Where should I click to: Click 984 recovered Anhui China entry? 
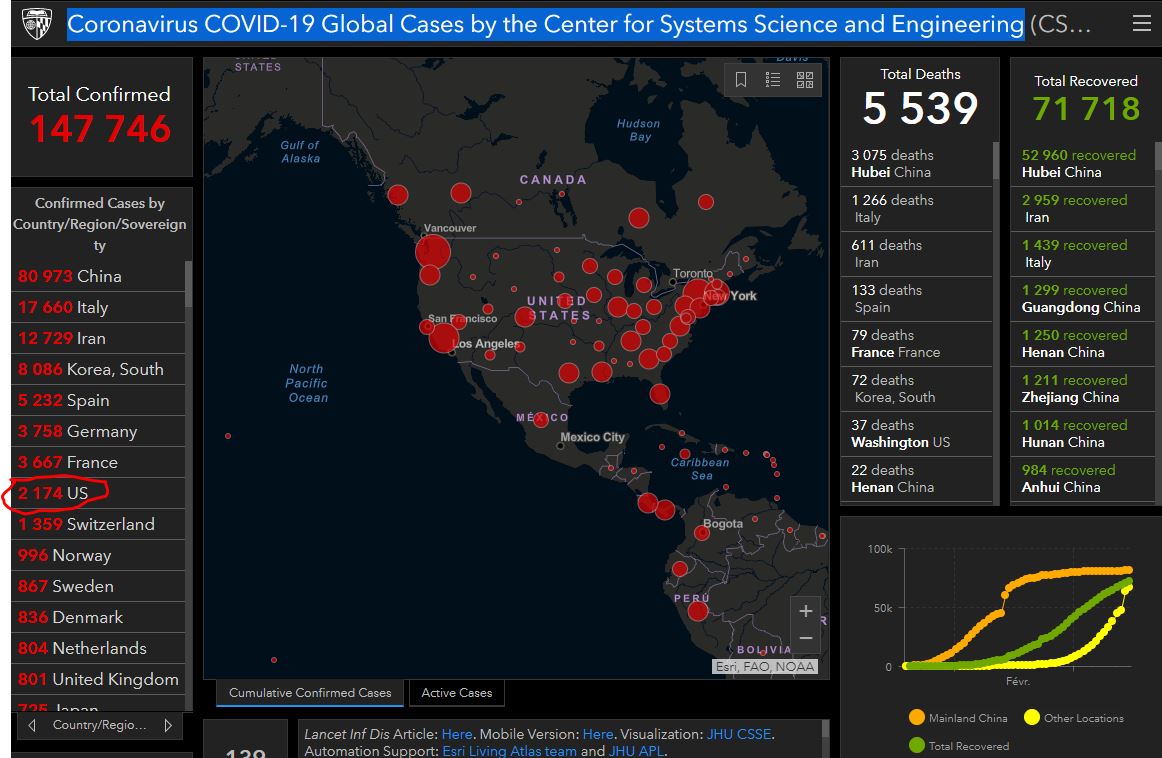pos(1083,479)
